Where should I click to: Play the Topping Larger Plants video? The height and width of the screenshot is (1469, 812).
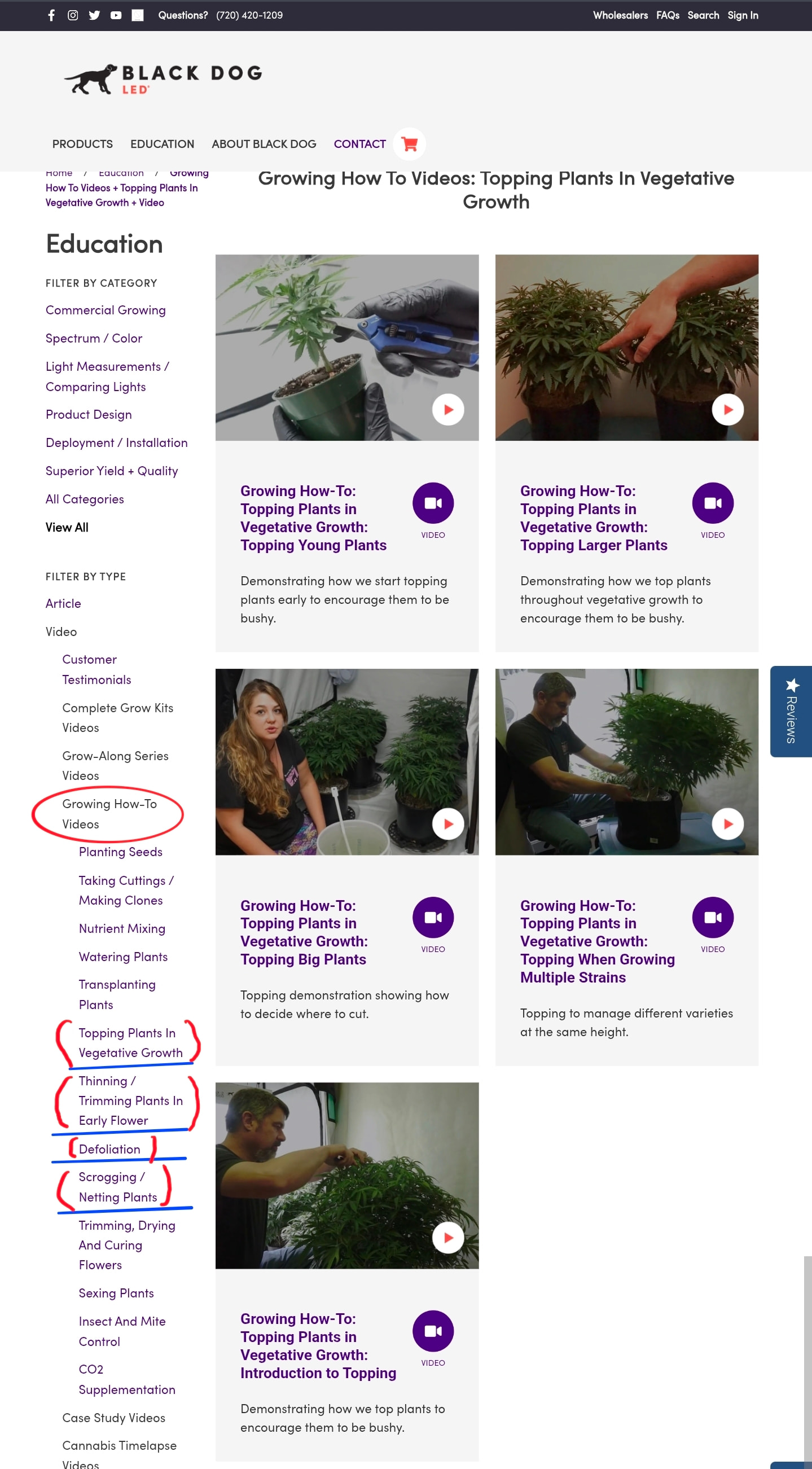coord(727,410)
